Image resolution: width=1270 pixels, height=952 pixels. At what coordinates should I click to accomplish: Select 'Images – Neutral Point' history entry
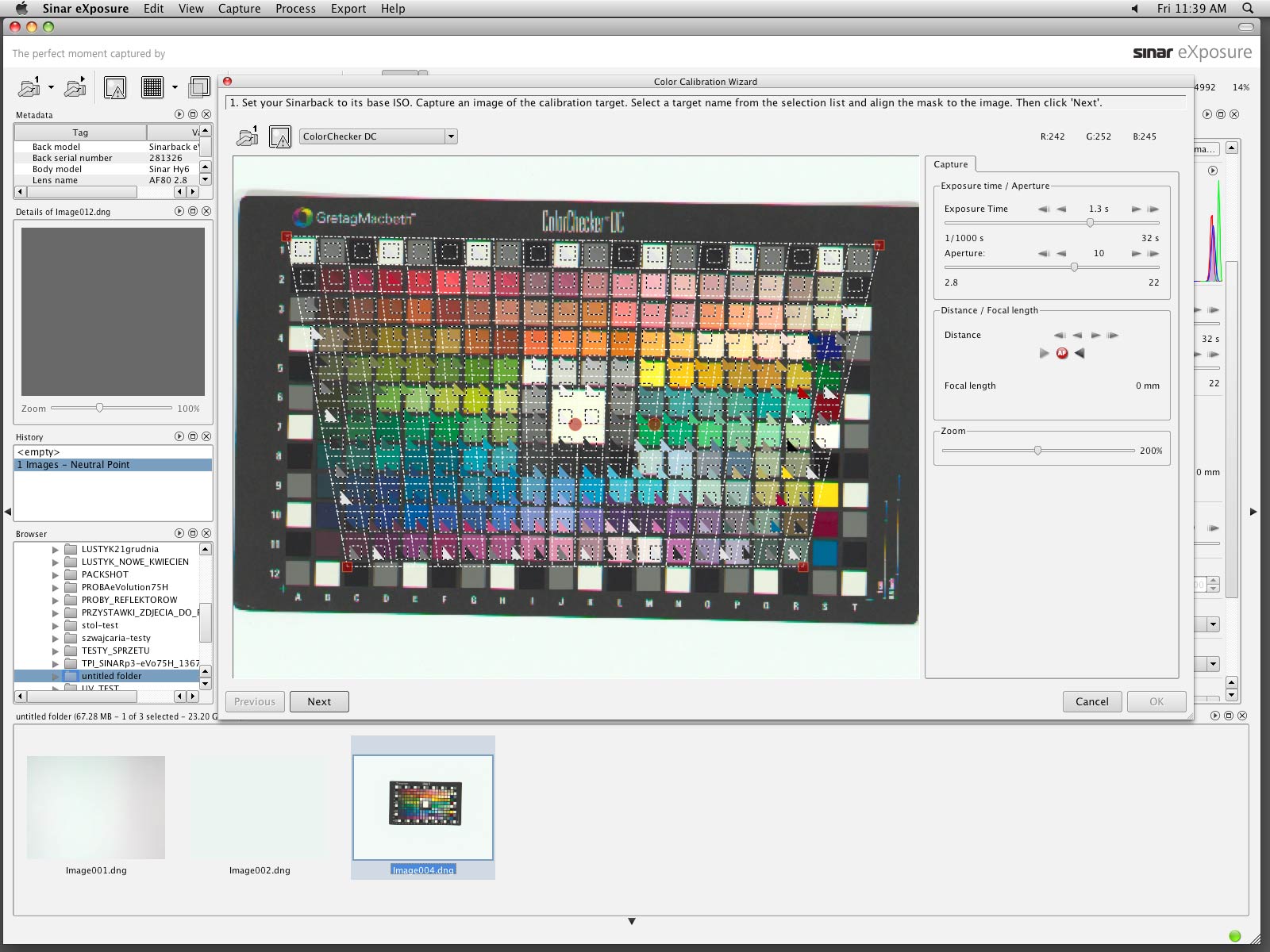[x=114, y=465]
